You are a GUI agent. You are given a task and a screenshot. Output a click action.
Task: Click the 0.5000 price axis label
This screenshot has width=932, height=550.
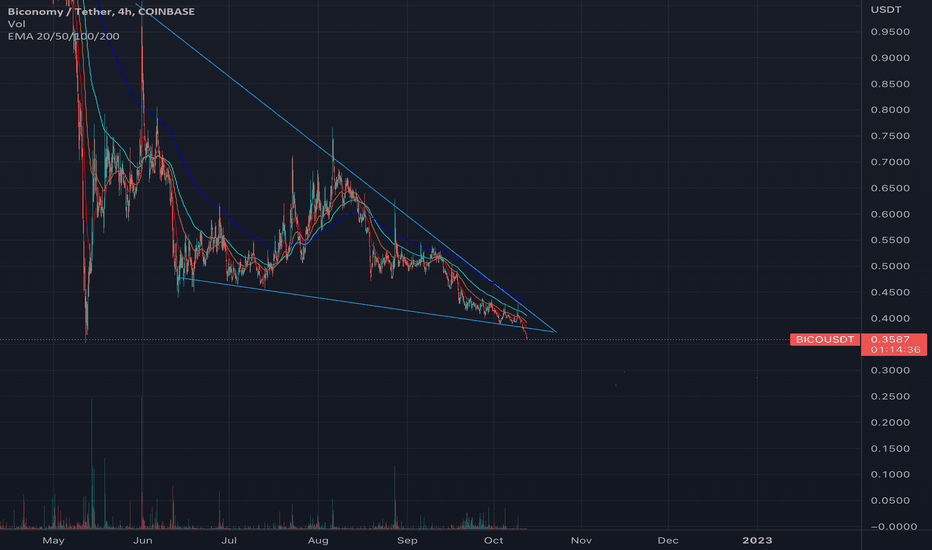point(890,266)
